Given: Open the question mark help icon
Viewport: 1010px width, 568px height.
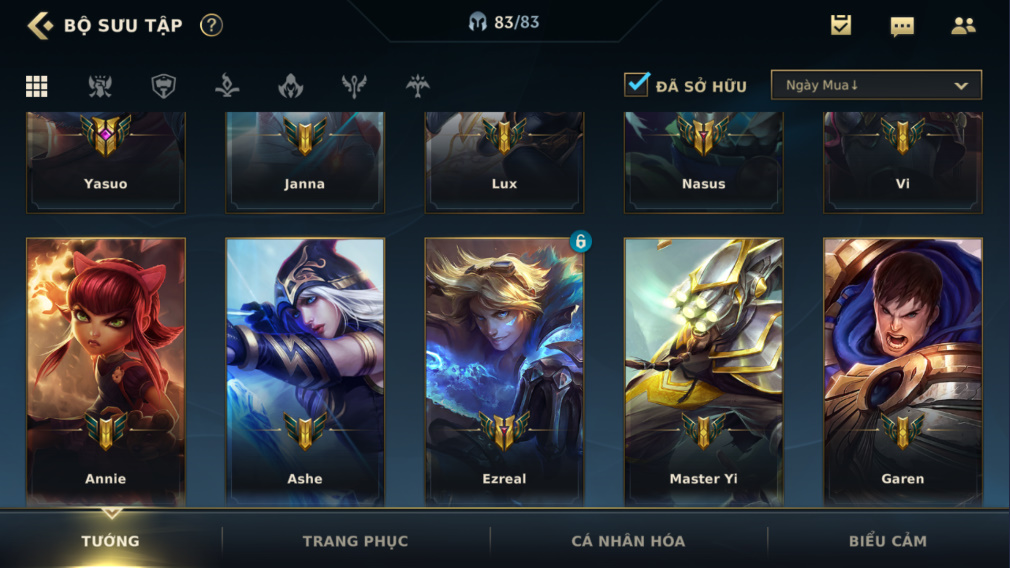Looking at the screenshot, I should 211,26.
